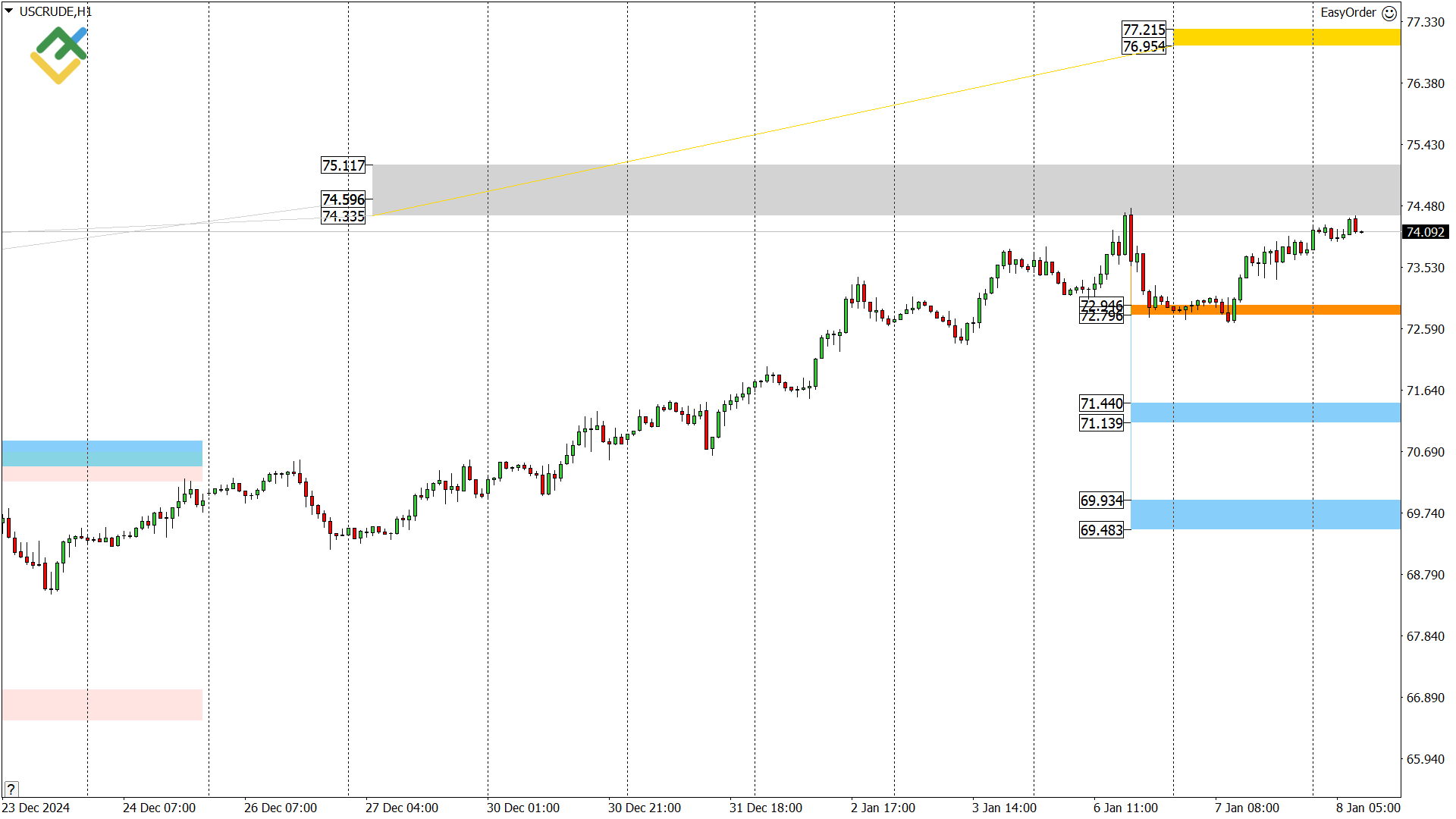The width and height of the screenshot is (1456, 819).
Task: Click the 6 Jan 11:00 time label
Action: tap(1125, 808)
